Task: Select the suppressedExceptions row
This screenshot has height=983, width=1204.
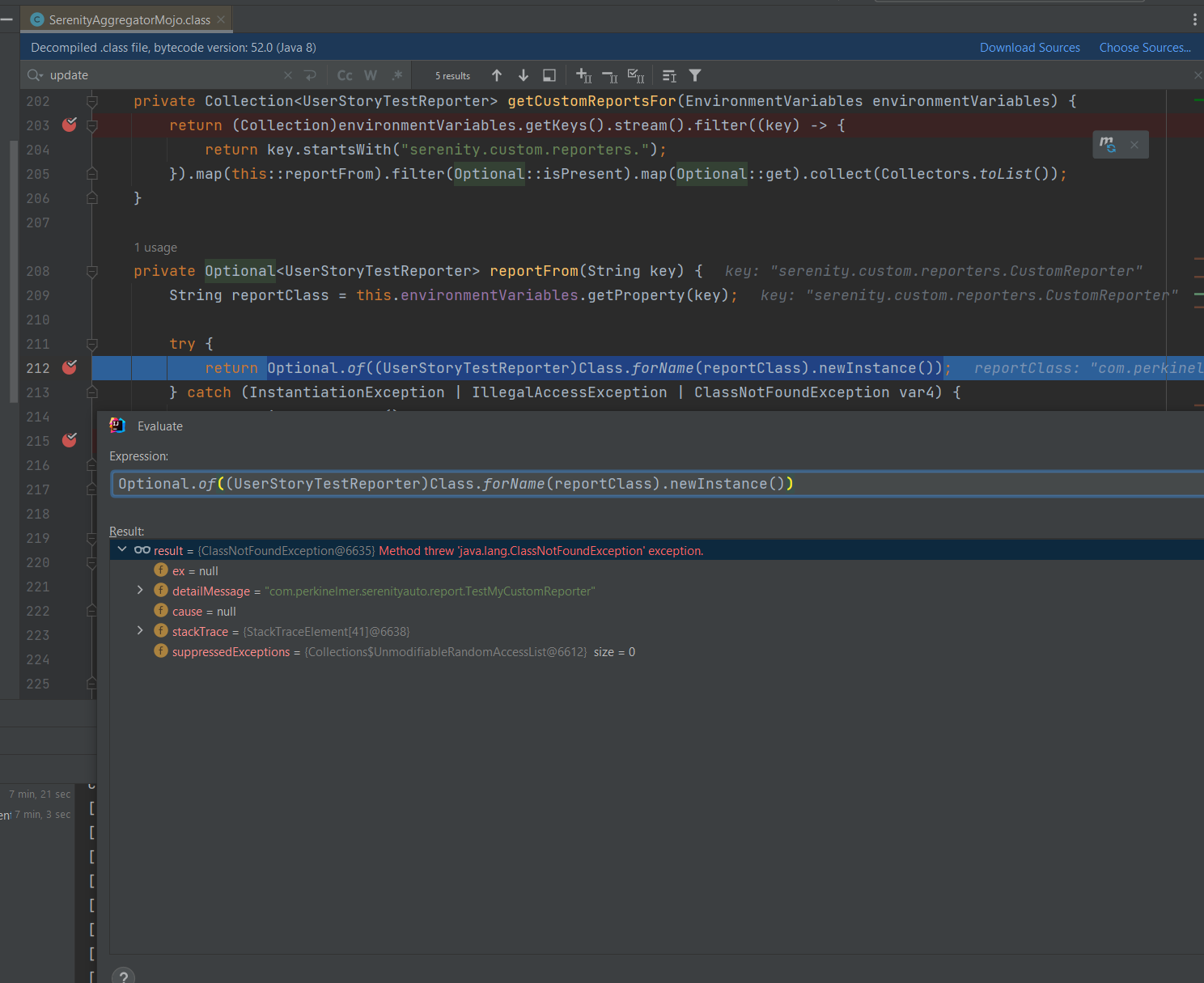Action: pos(656,652)
